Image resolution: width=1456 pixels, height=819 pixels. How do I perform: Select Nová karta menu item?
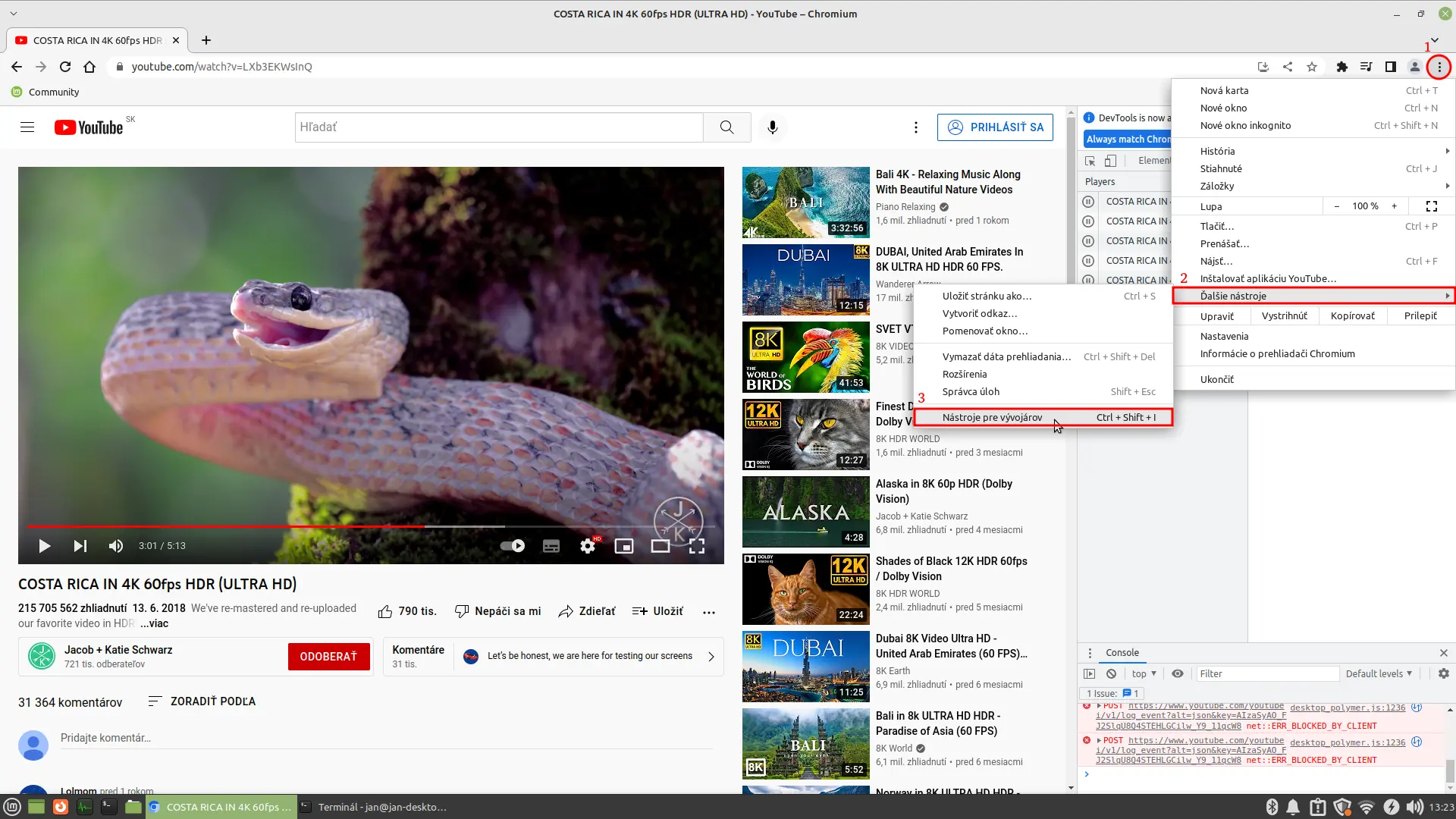click(x=1313, y=90)
